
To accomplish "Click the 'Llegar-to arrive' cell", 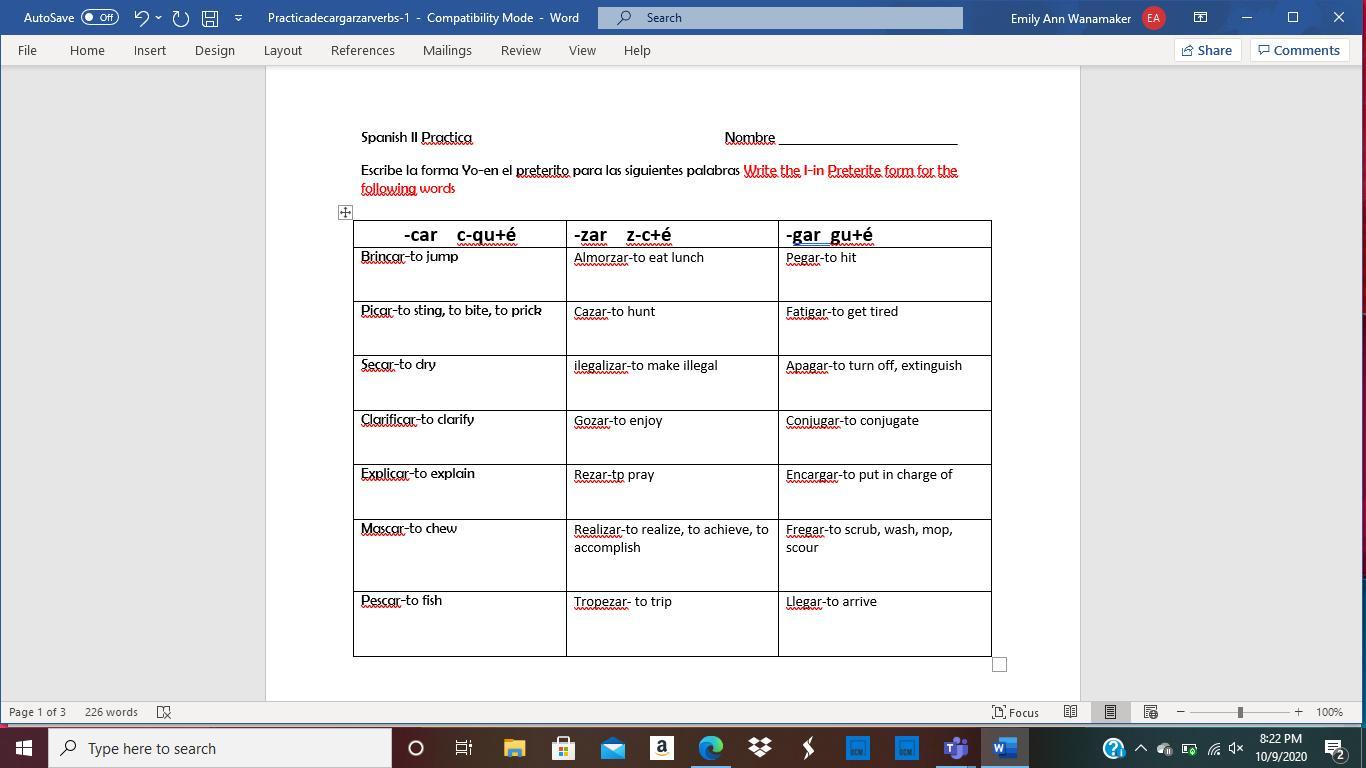I will point(885,623).
